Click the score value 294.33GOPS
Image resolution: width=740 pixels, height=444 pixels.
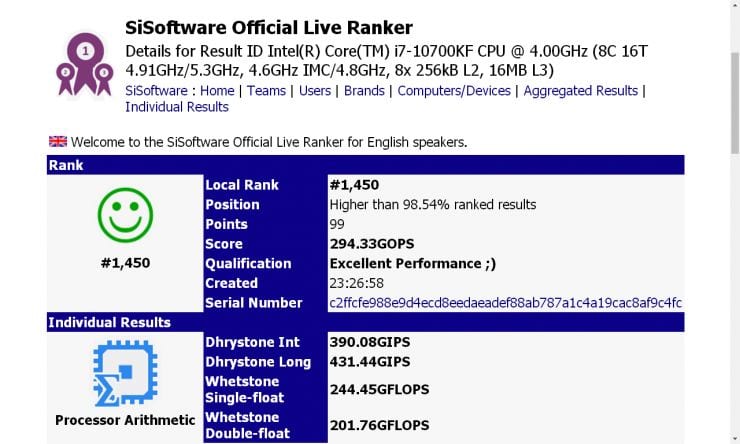(x=372, y=244)
